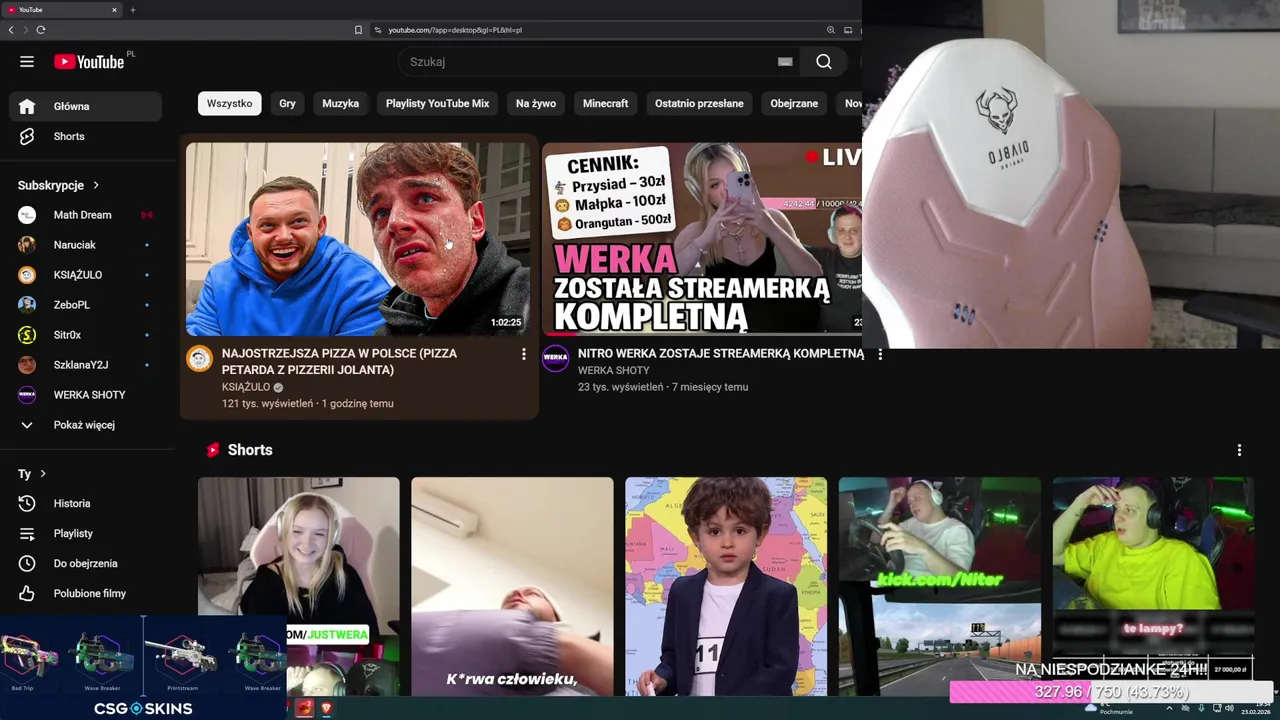This screenshot has height=720, width=1280.
Task: Expand the Ty section arrow
Action: (43, 474)
